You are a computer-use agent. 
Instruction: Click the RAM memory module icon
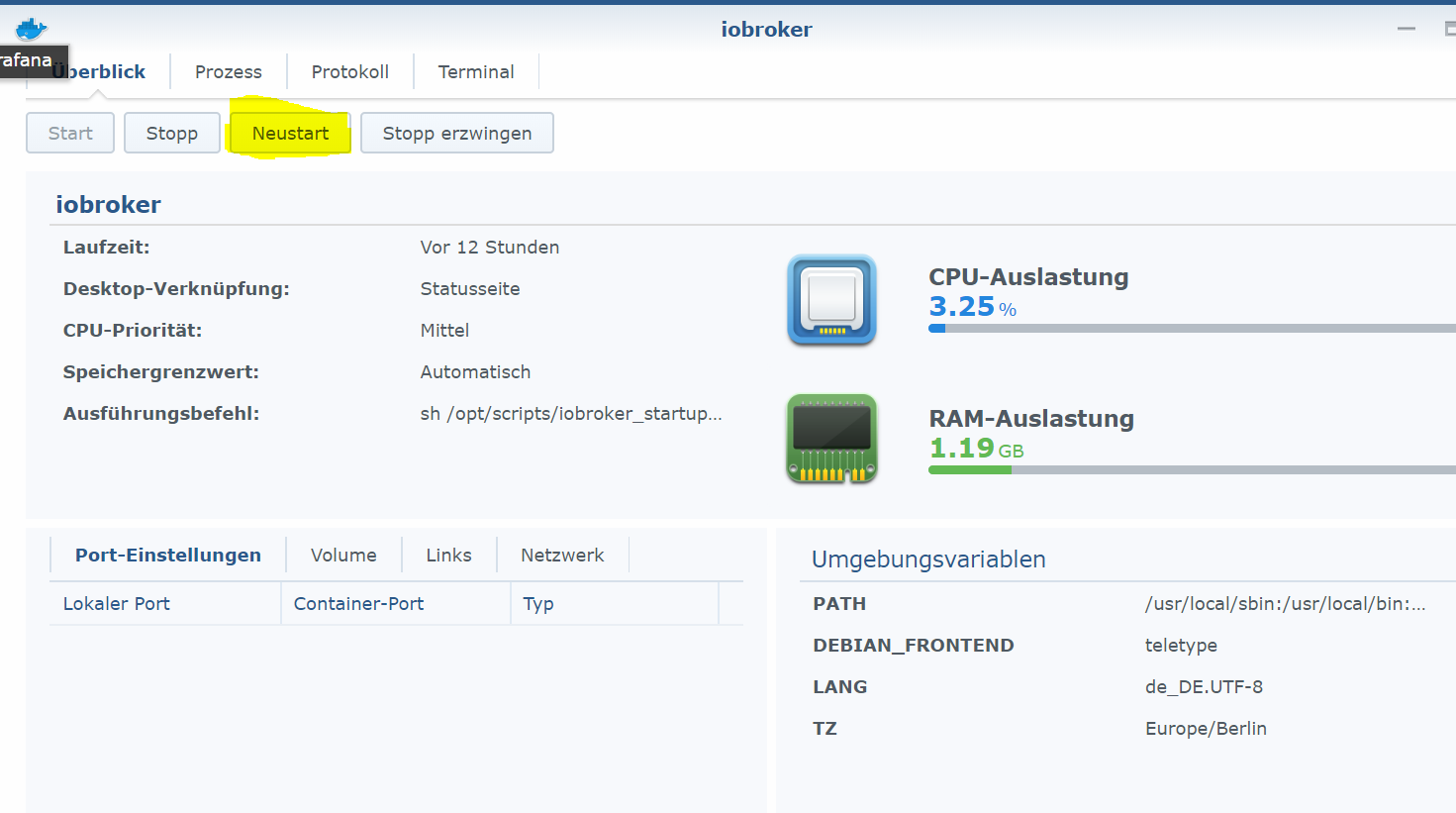(831, 439)
